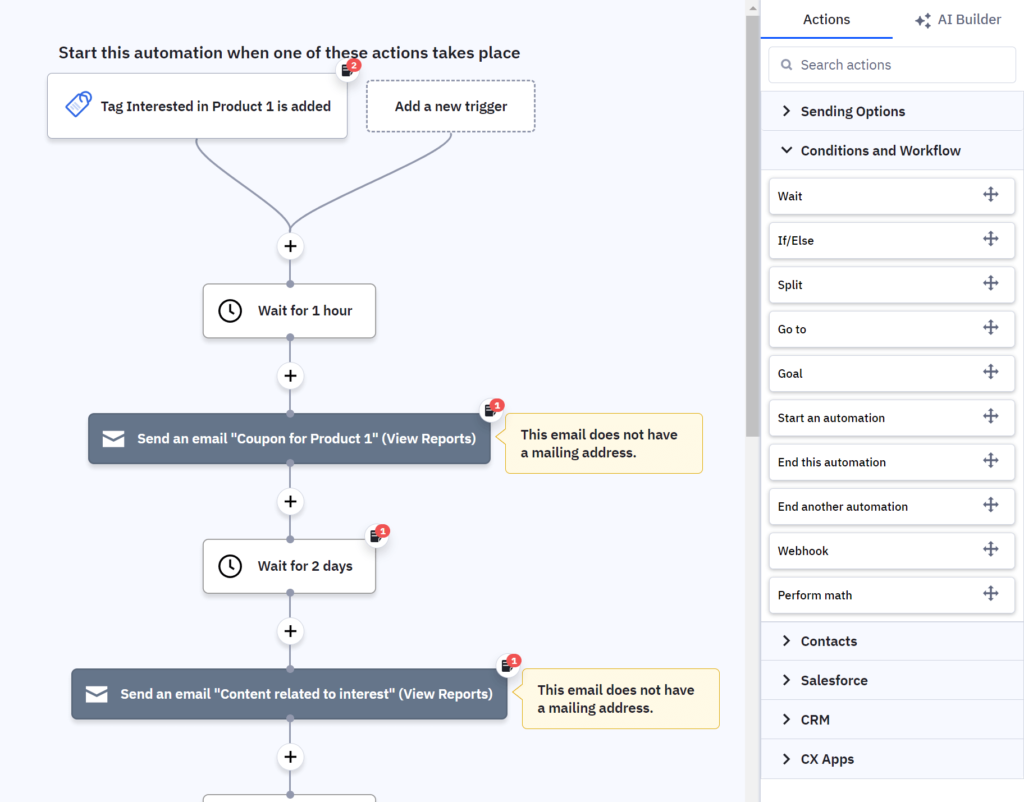
Task: Click the drag handle icon for Perform math
Action: coord(990,593)
